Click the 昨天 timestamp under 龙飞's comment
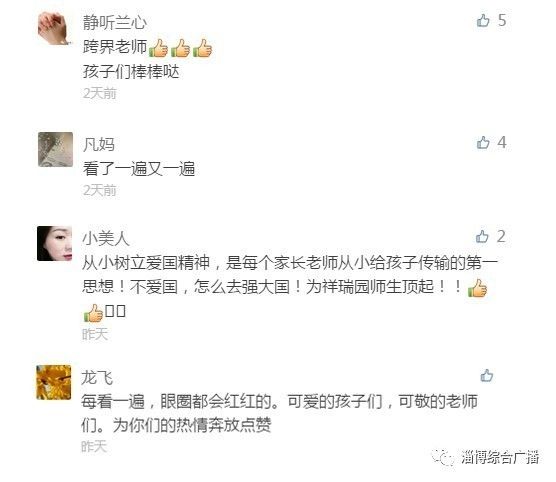 94,446
